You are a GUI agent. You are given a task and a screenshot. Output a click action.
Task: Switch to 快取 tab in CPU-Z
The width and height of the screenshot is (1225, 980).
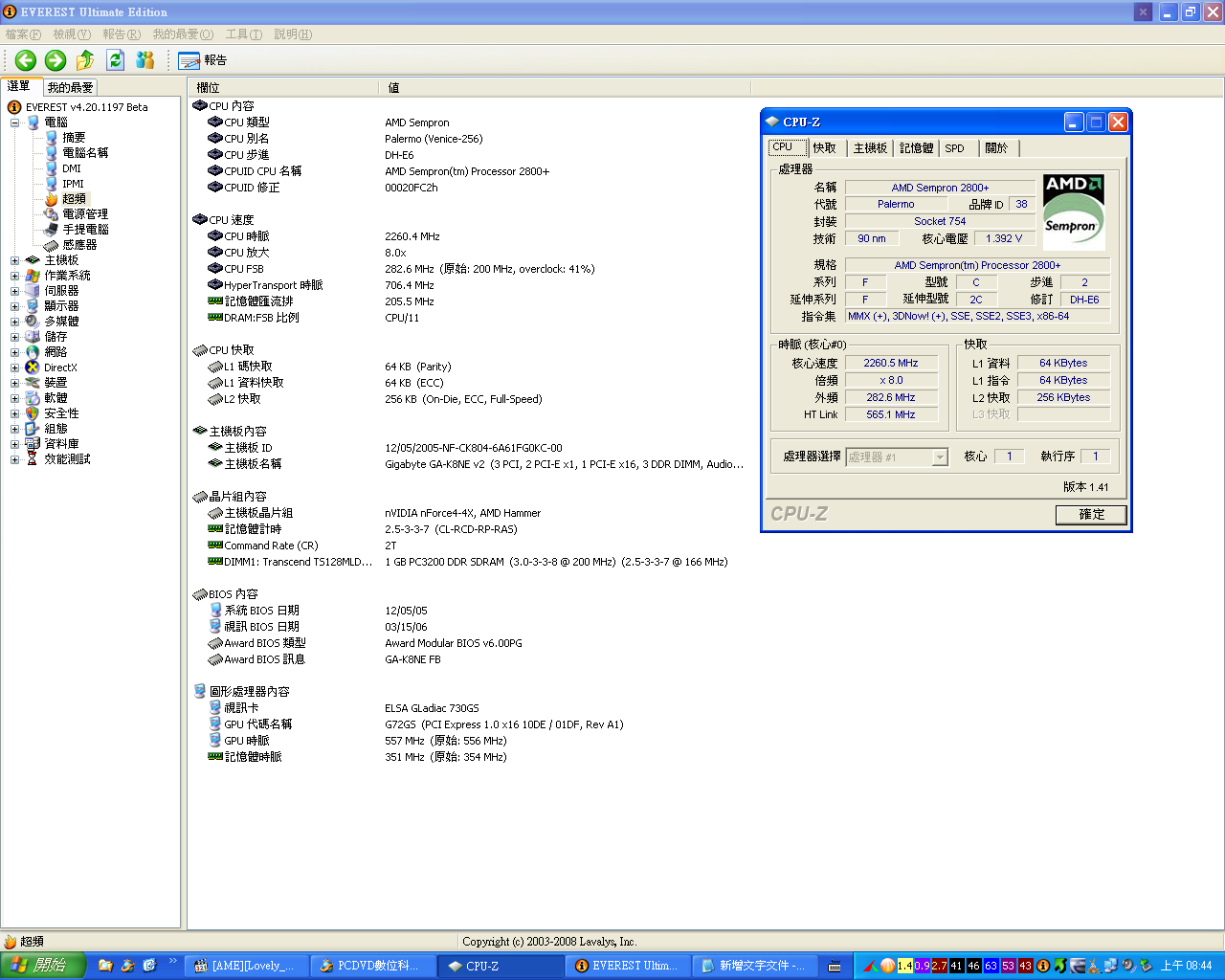point(825,148)
